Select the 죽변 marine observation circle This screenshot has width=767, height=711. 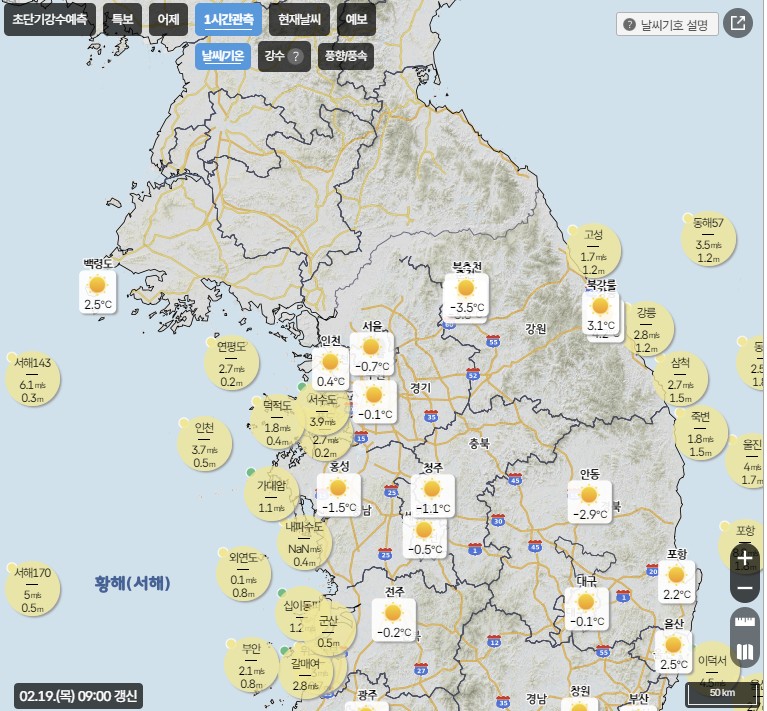point(700,433)
